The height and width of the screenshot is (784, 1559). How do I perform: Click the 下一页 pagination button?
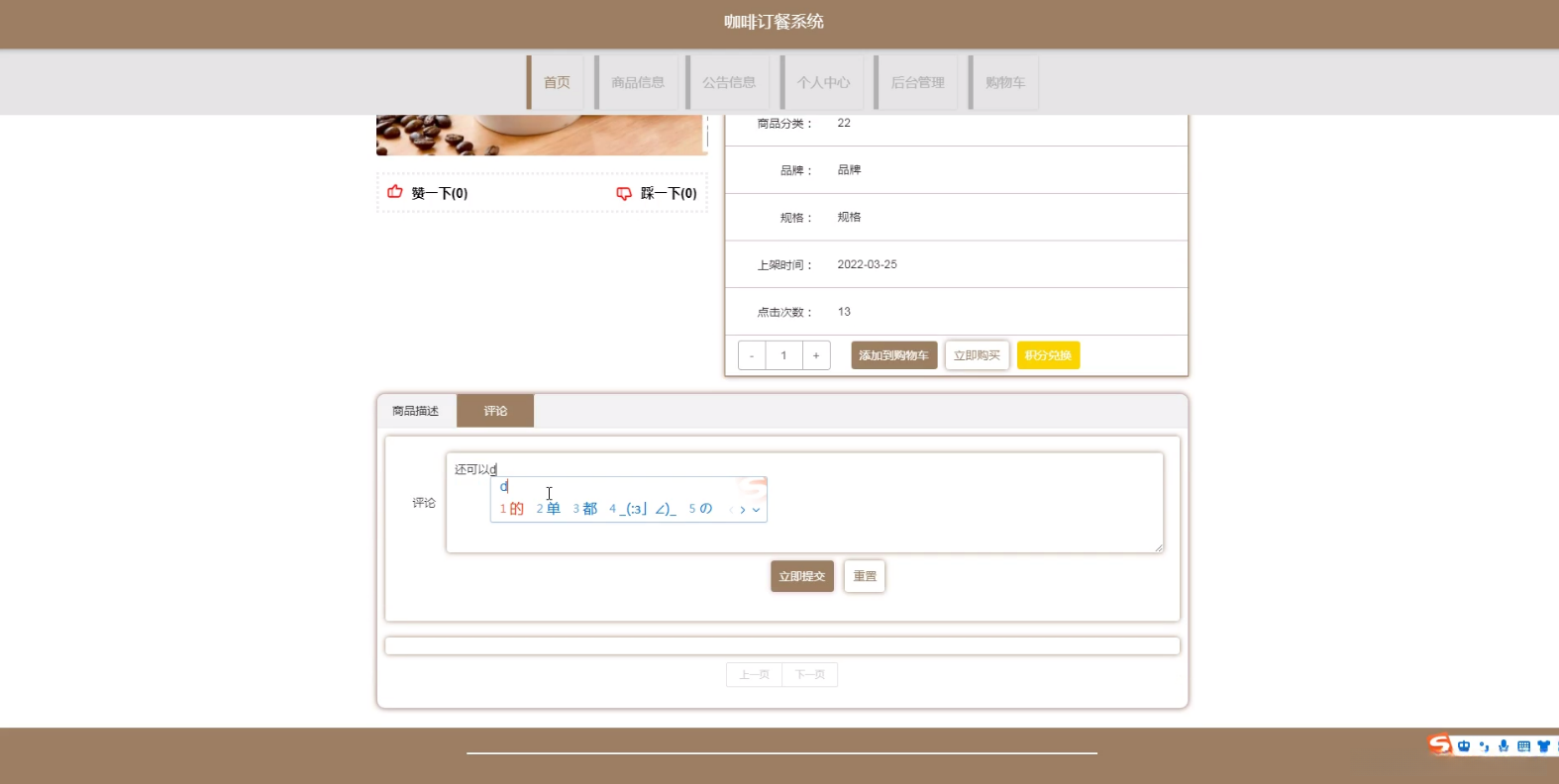coord(809,674)
